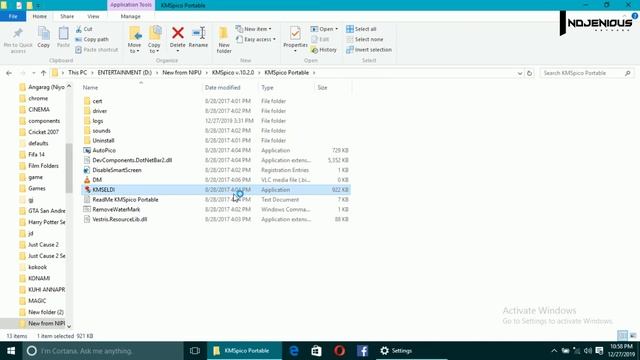This screenshot has width=640, height=360.
Task: Navigate to ENTERTAINMENT (D:) breadcrumb
Action: click(x=124, y=73)
